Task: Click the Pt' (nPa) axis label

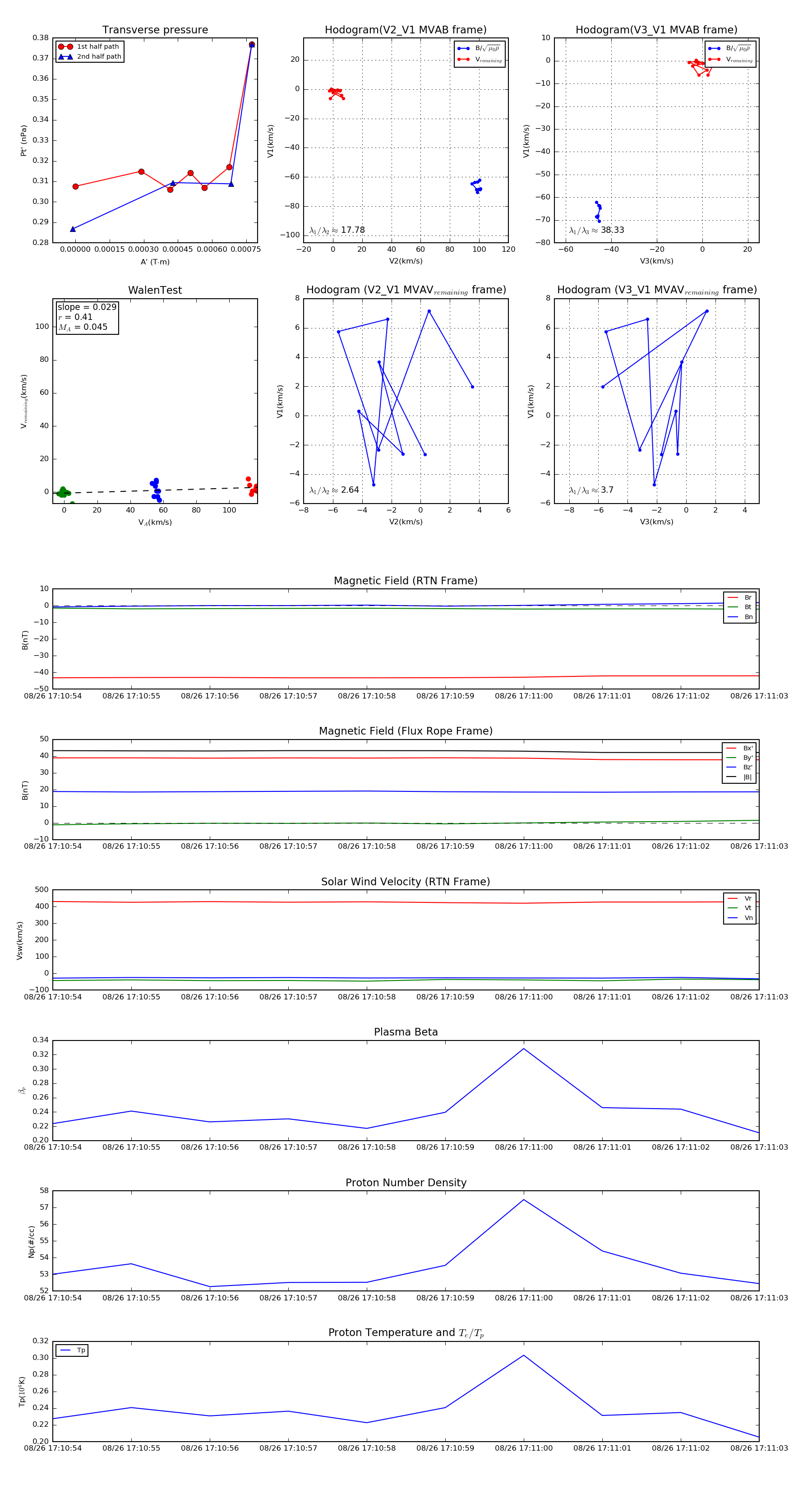Action: pyautogui.click(x=24, y=140)
